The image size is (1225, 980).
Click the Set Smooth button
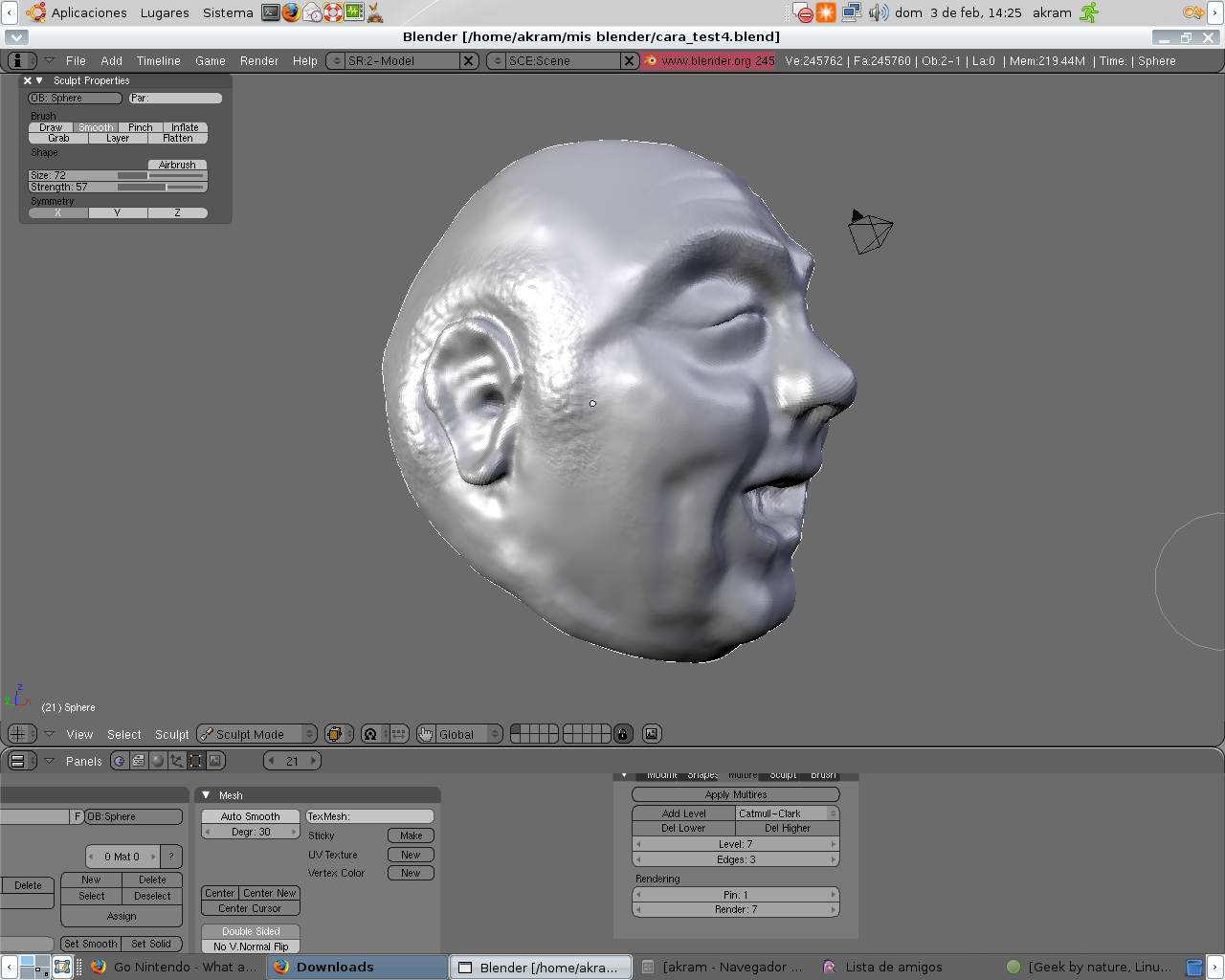91,944
